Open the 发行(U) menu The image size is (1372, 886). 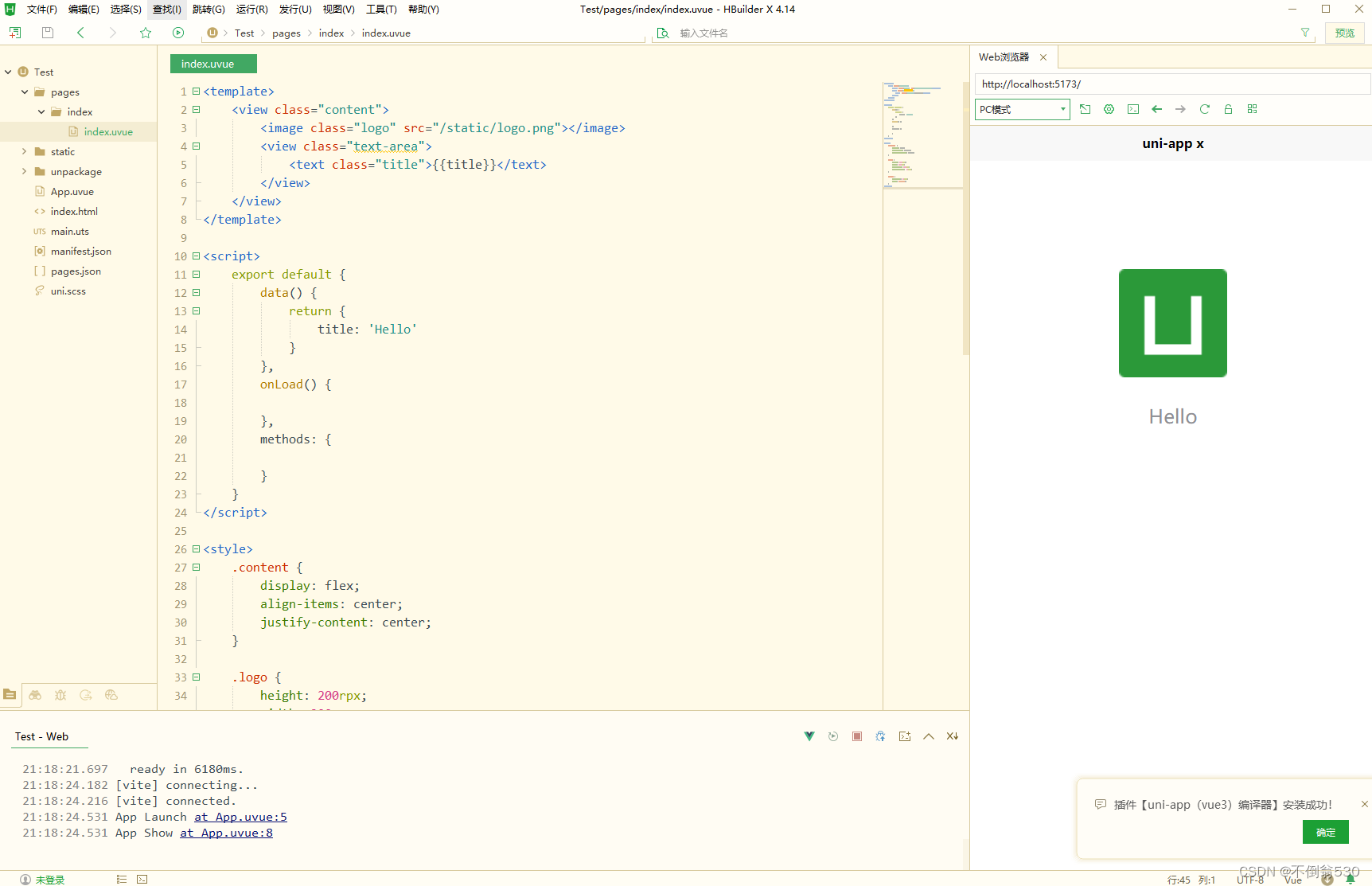(x=295, y=10)
